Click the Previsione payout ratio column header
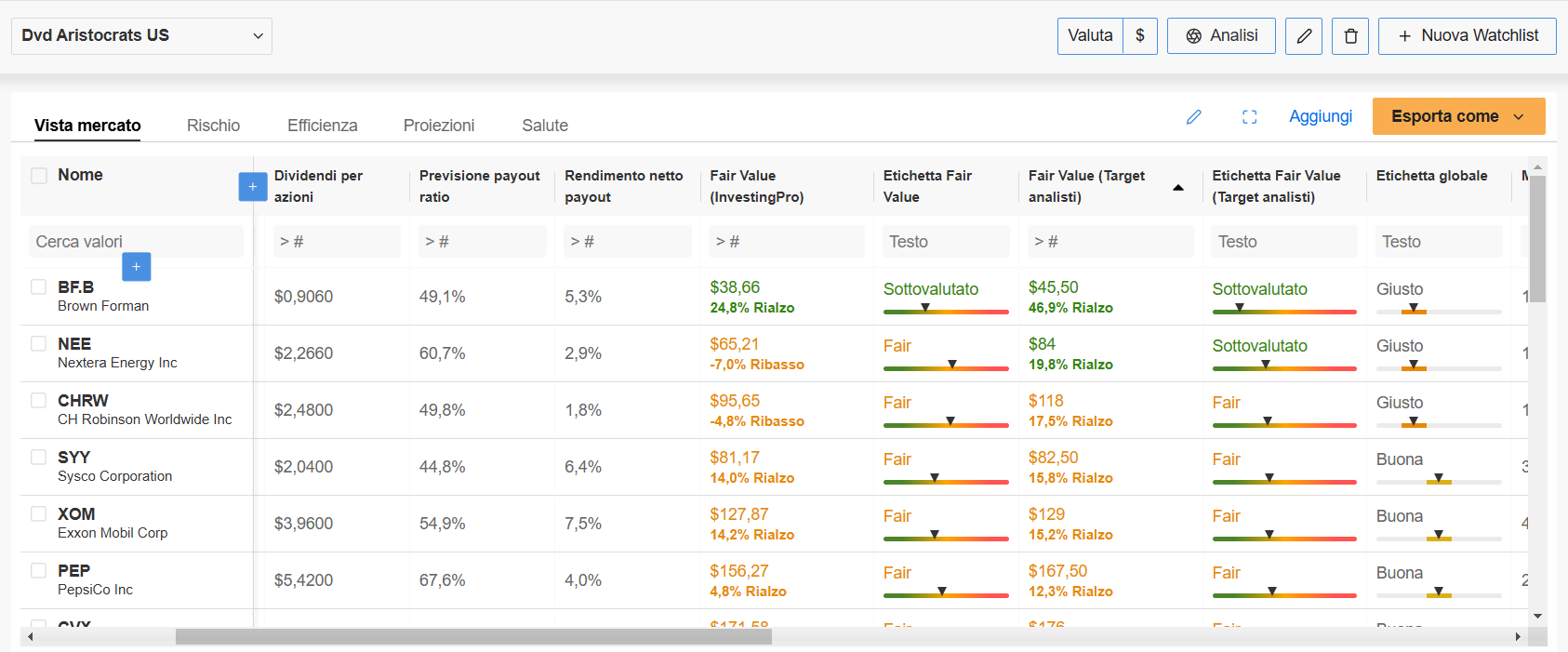Screen dimensions: 1568x652 coord(479,186)
